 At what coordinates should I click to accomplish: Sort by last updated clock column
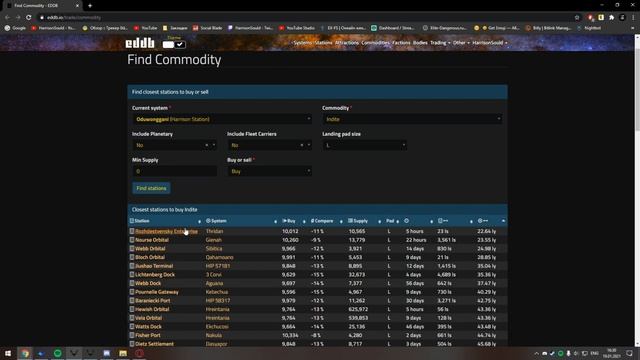pos(418,221)
